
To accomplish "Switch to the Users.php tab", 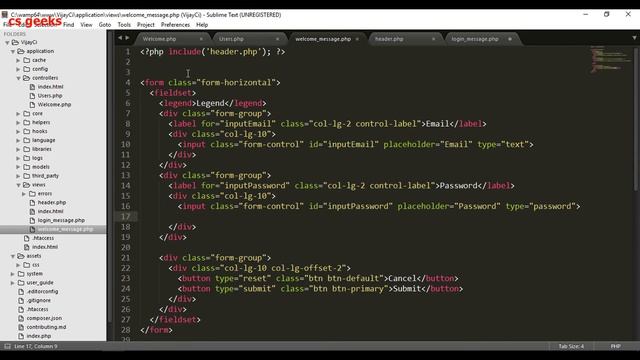I will (x=231, y=39).
